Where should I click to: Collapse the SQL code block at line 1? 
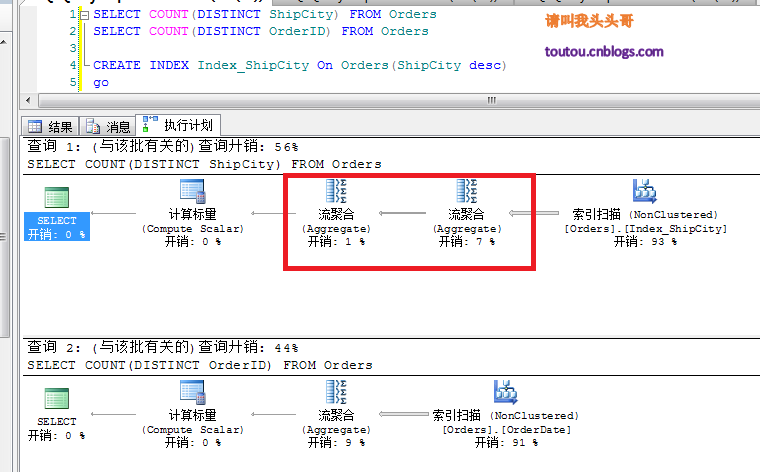coord(84,15)
